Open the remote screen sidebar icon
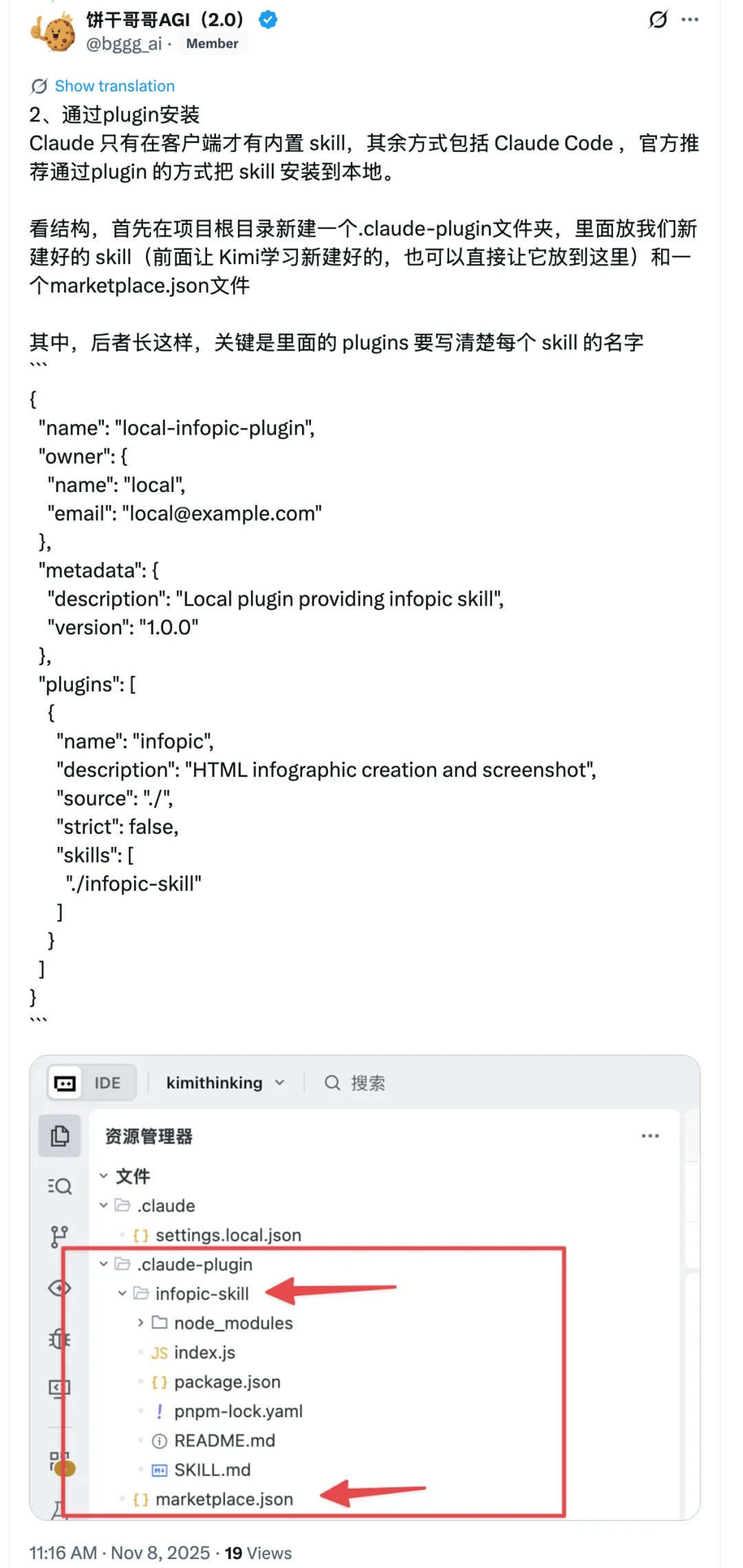Viewport: 743px width, 1568px height. click(60, 1388)
